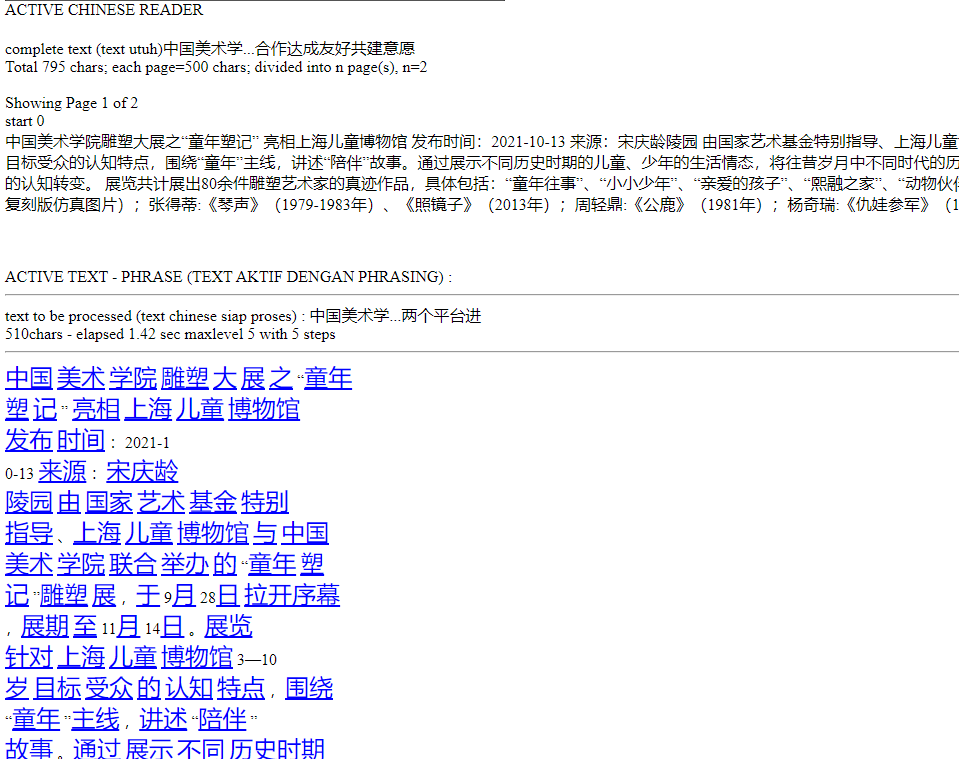Open the 基金 word link
959x759 pixels.
(x=213, y=502)
